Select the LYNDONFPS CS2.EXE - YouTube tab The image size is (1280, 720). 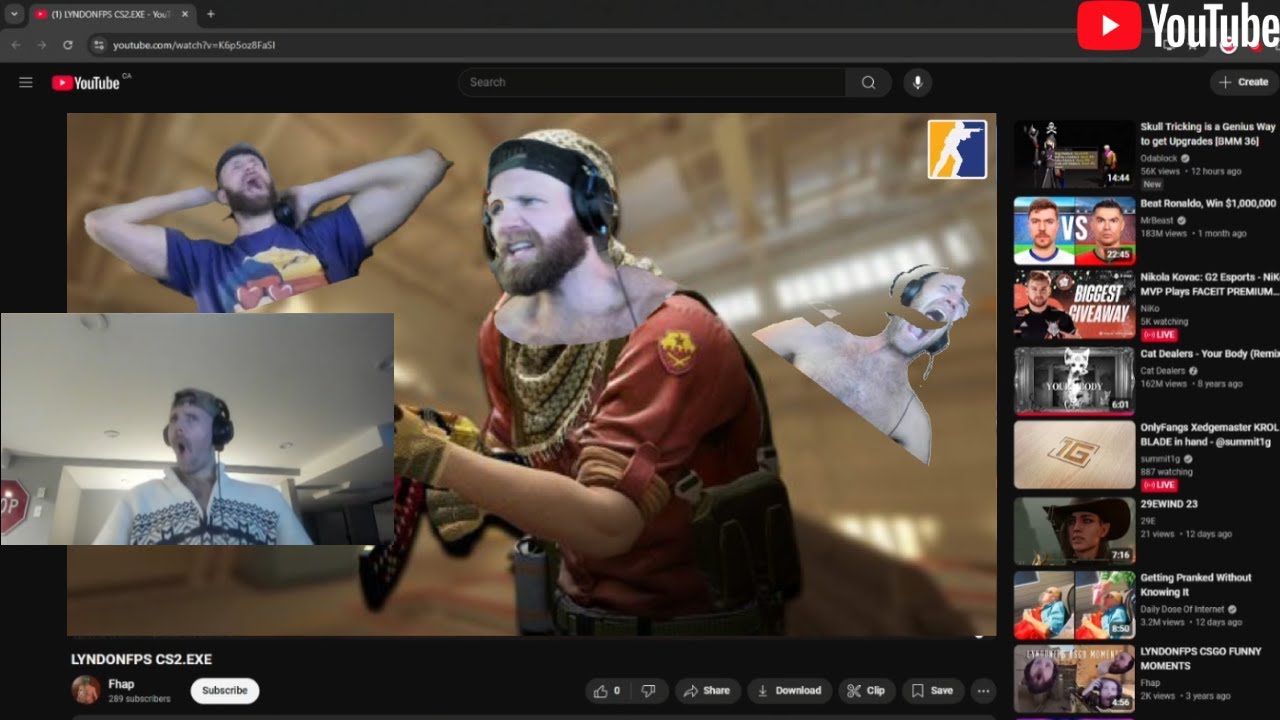tap(112, 14)
